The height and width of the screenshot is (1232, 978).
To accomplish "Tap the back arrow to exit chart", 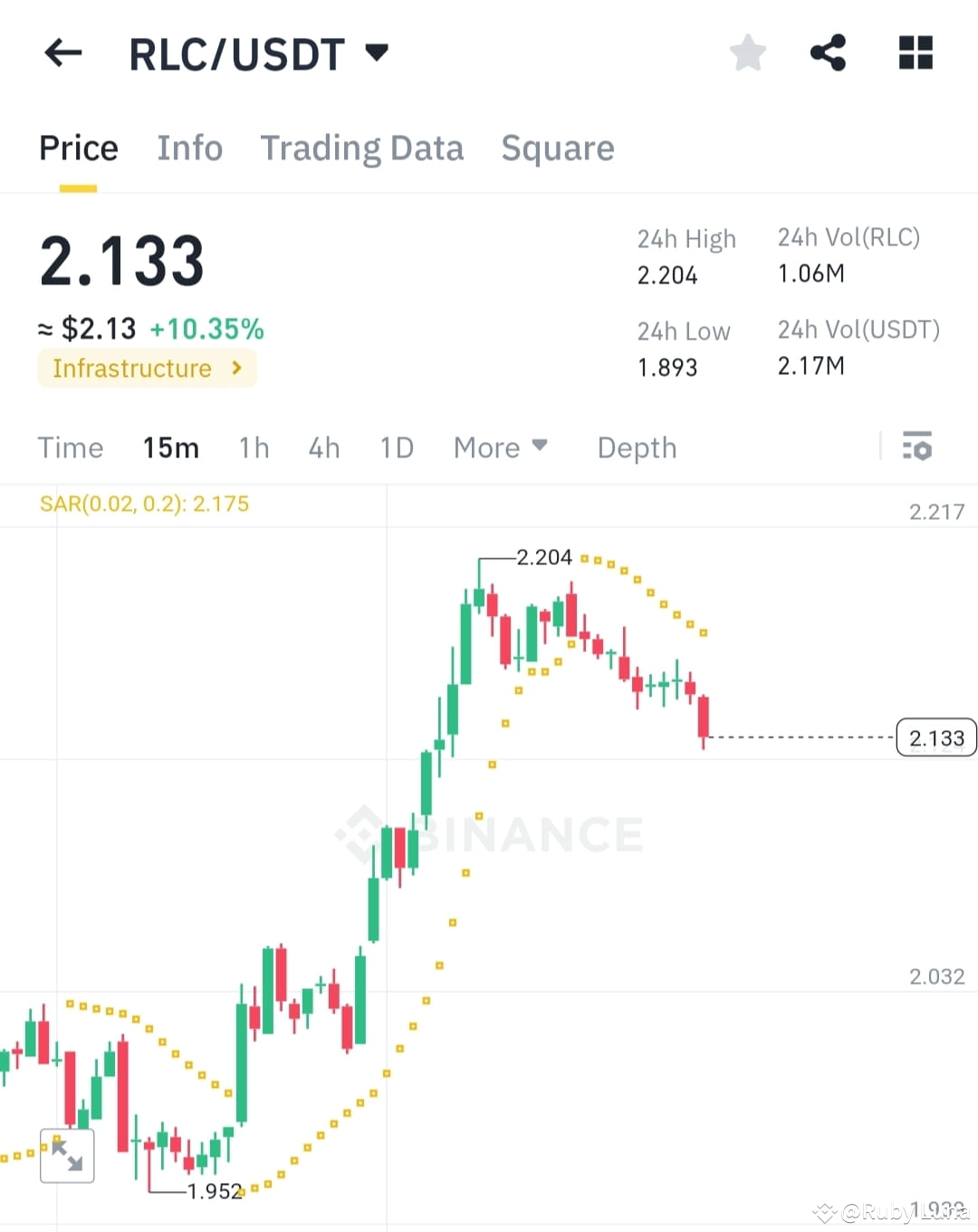I will (62, 53).
